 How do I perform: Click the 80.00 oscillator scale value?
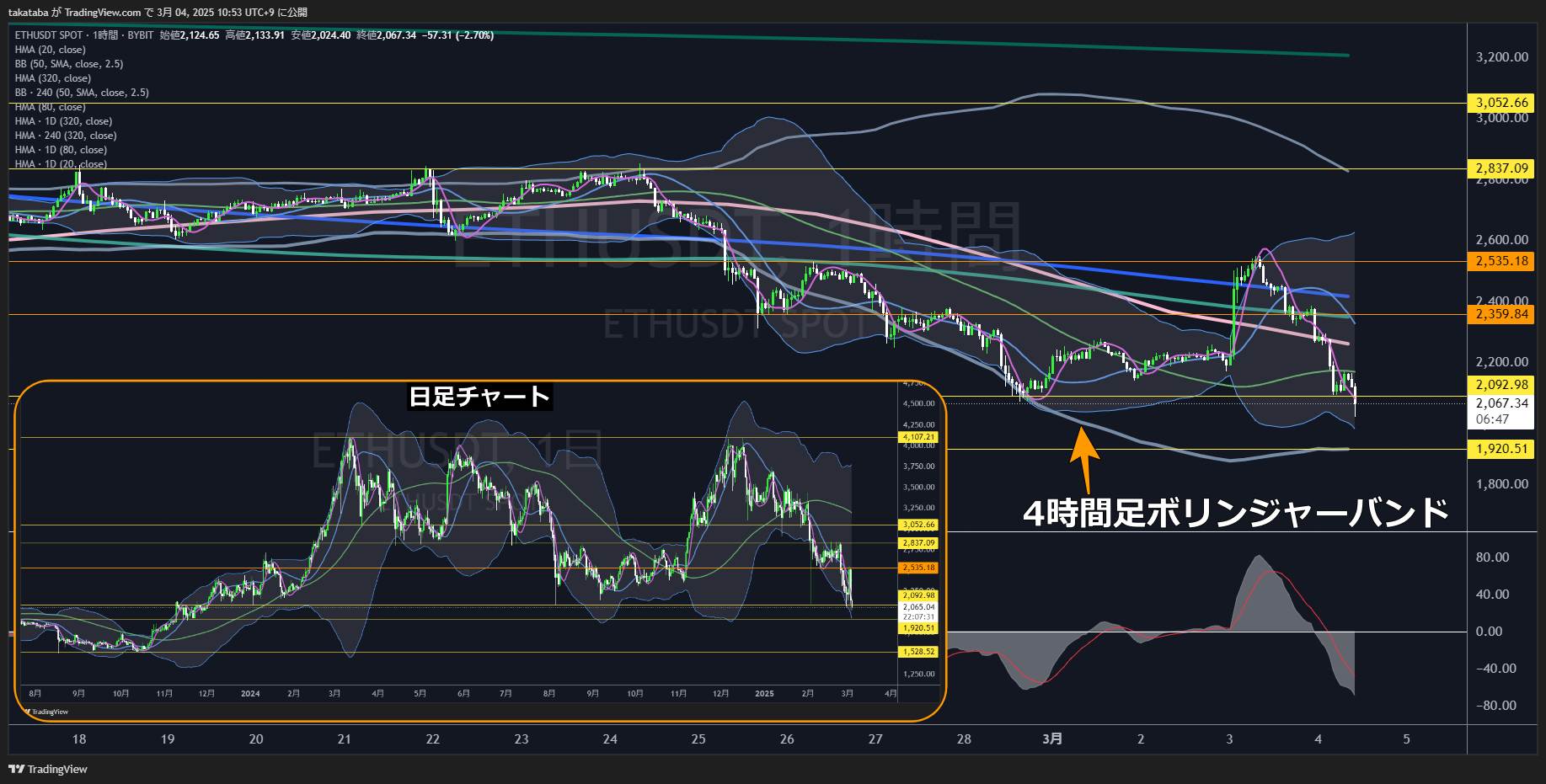pos(1493,557)
